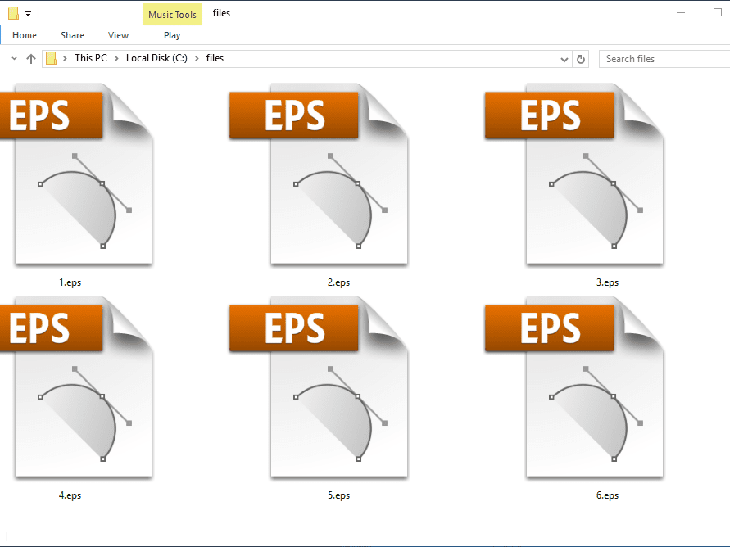Open the quick access toolbar dropdown arrow
This screenshot has width=730, height=547.
(28, 14)
